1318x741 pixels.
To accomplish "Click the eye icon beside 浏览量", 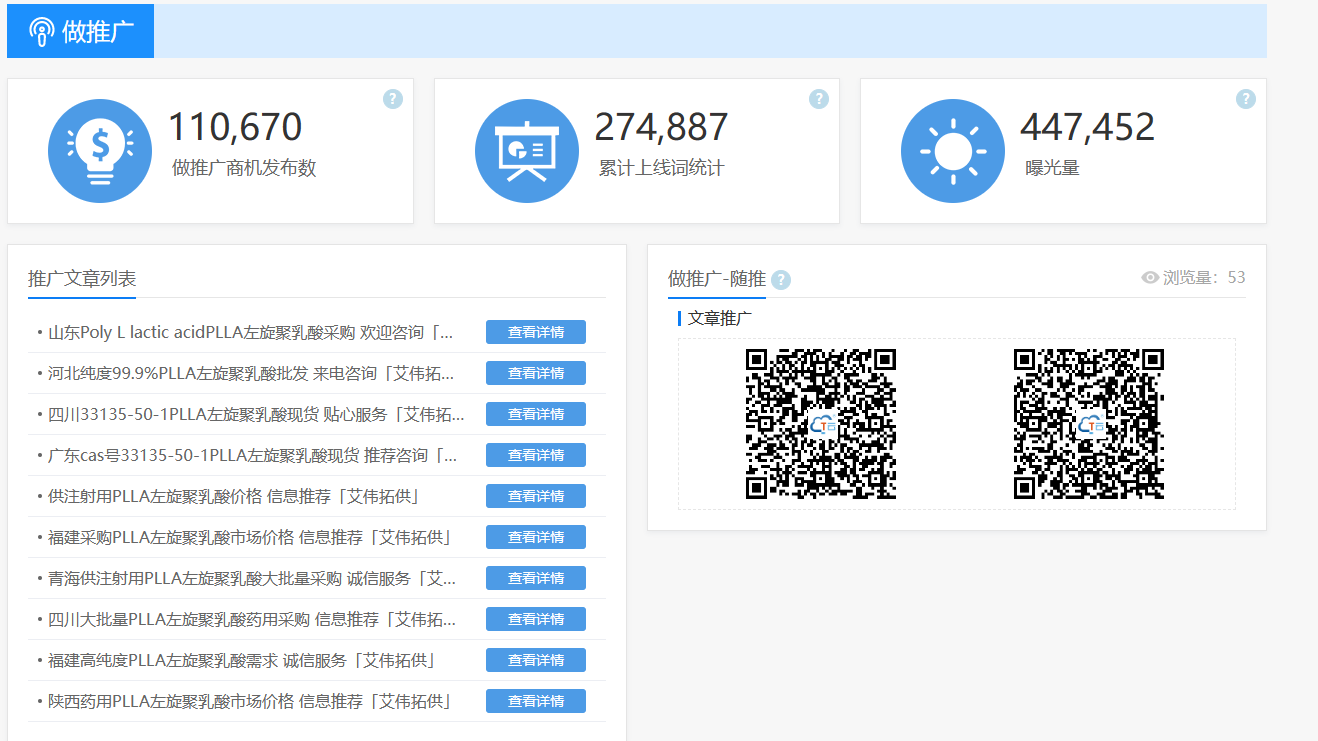I will 1150,278.
